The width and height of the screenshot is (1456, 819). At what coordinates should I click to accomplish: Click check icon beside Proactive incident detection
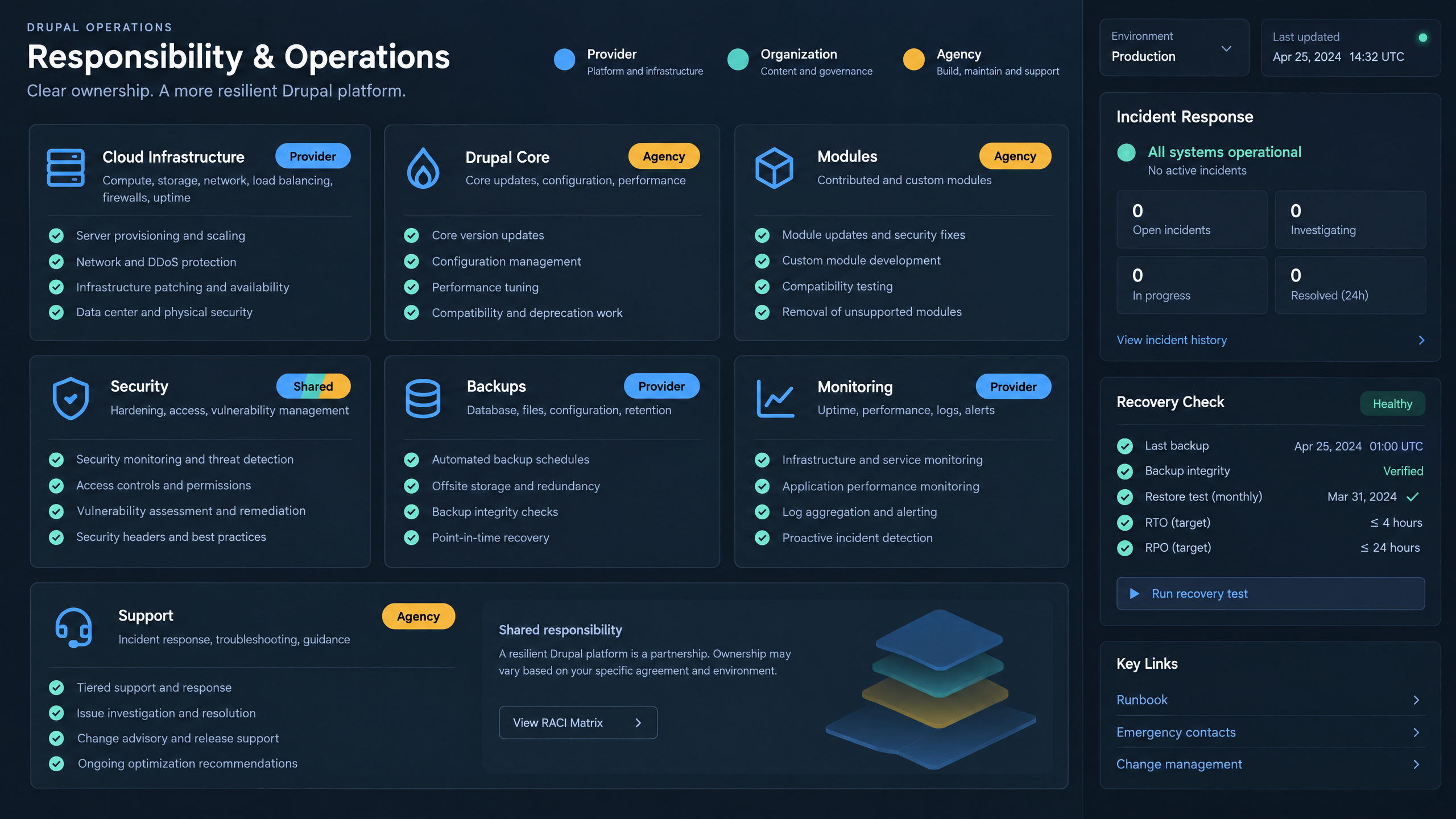pyautogui.click(x=762, y=538)
